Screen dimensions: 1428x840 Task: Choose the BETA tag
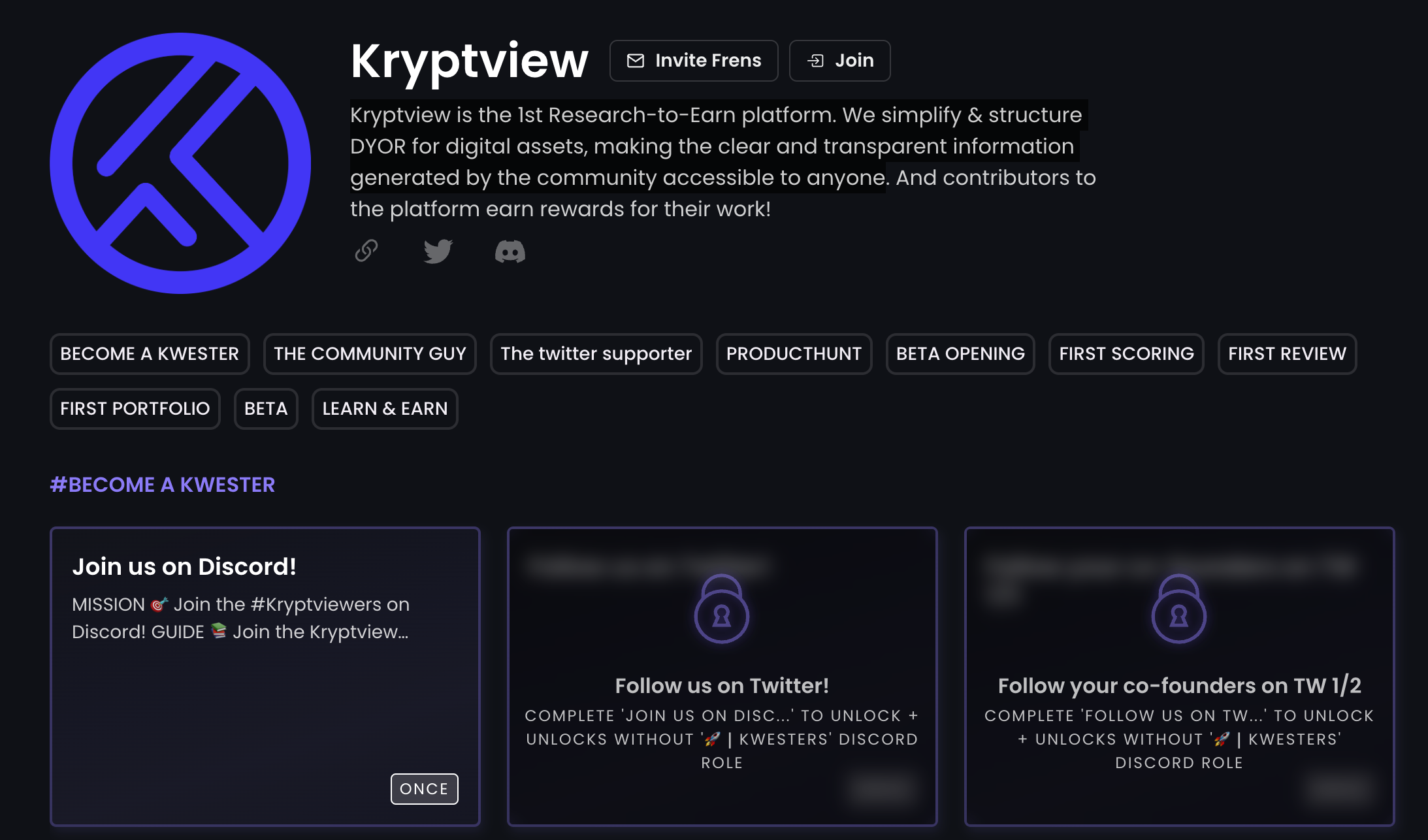(266, 409)
